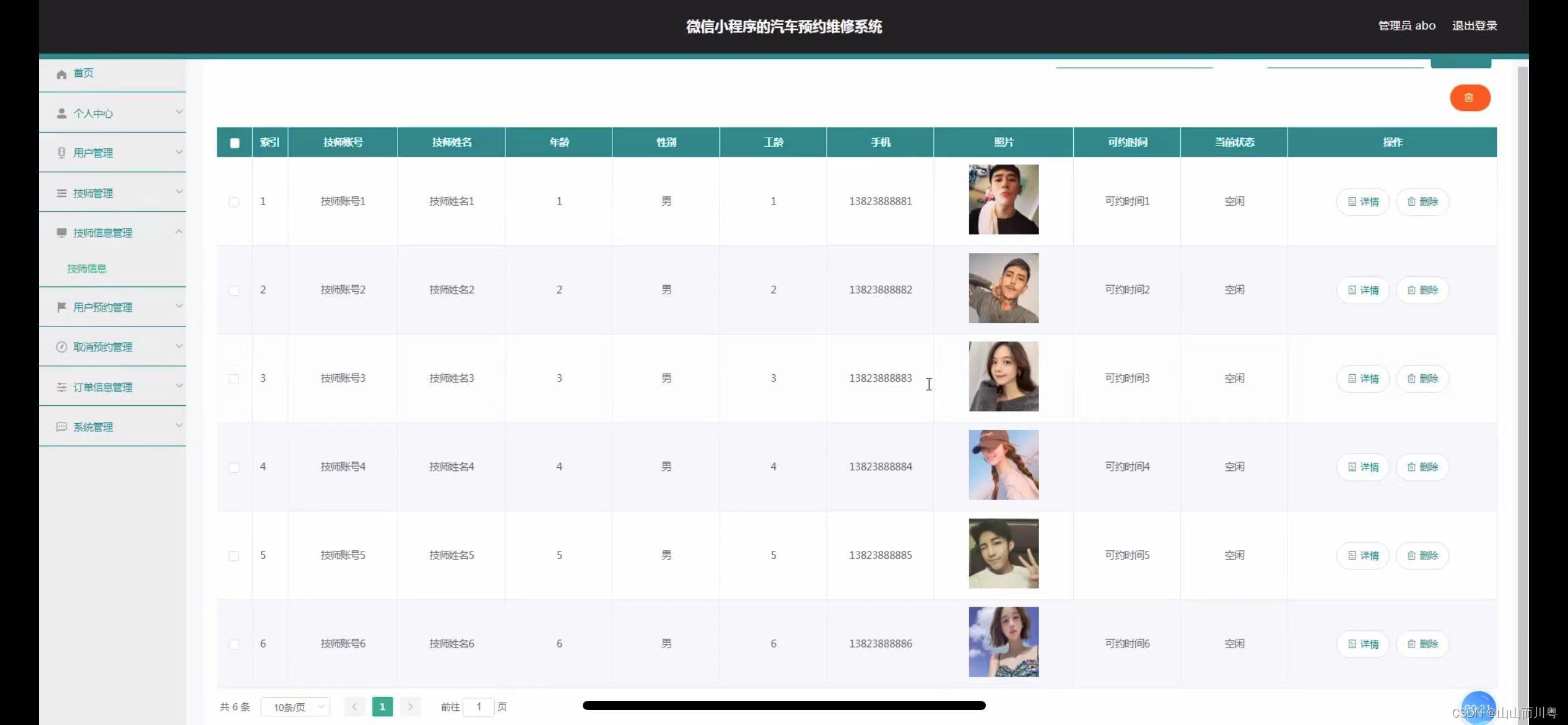Click the vertical scrollbar on the right

(x=1522, y=372)
